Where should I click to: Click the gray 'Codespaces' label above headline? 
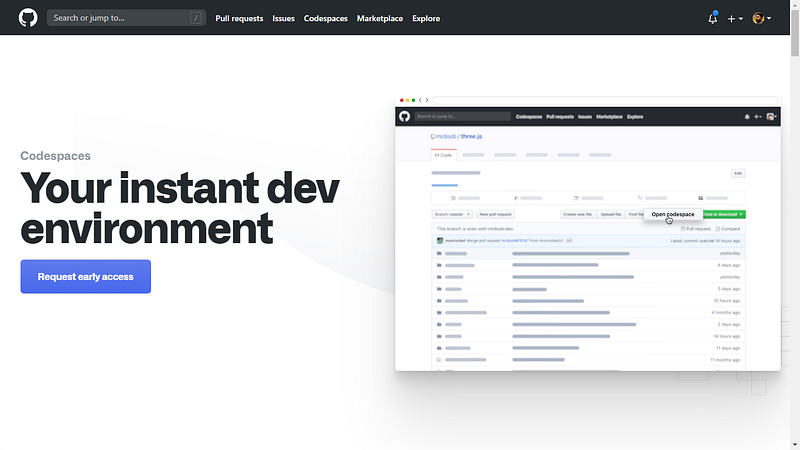click(x=56, y=156)
